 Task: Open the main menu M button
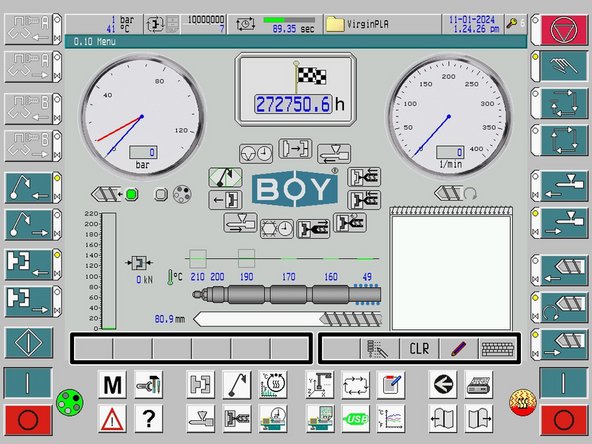[x=112, y=385]
